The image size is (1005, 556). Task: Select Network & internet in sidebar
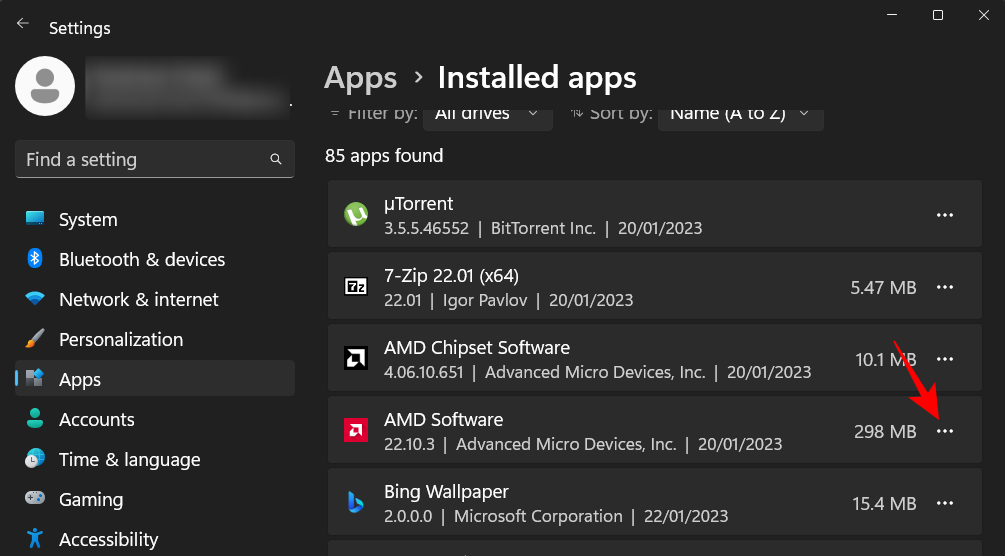[138, 300]
